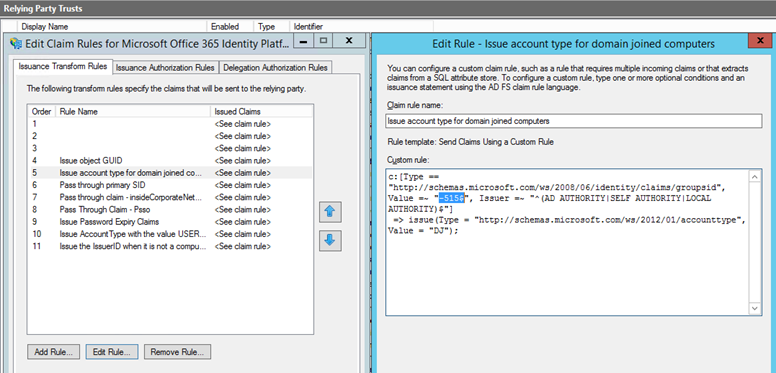Sort by the Issued Claims column header

[x=262, y=111]
